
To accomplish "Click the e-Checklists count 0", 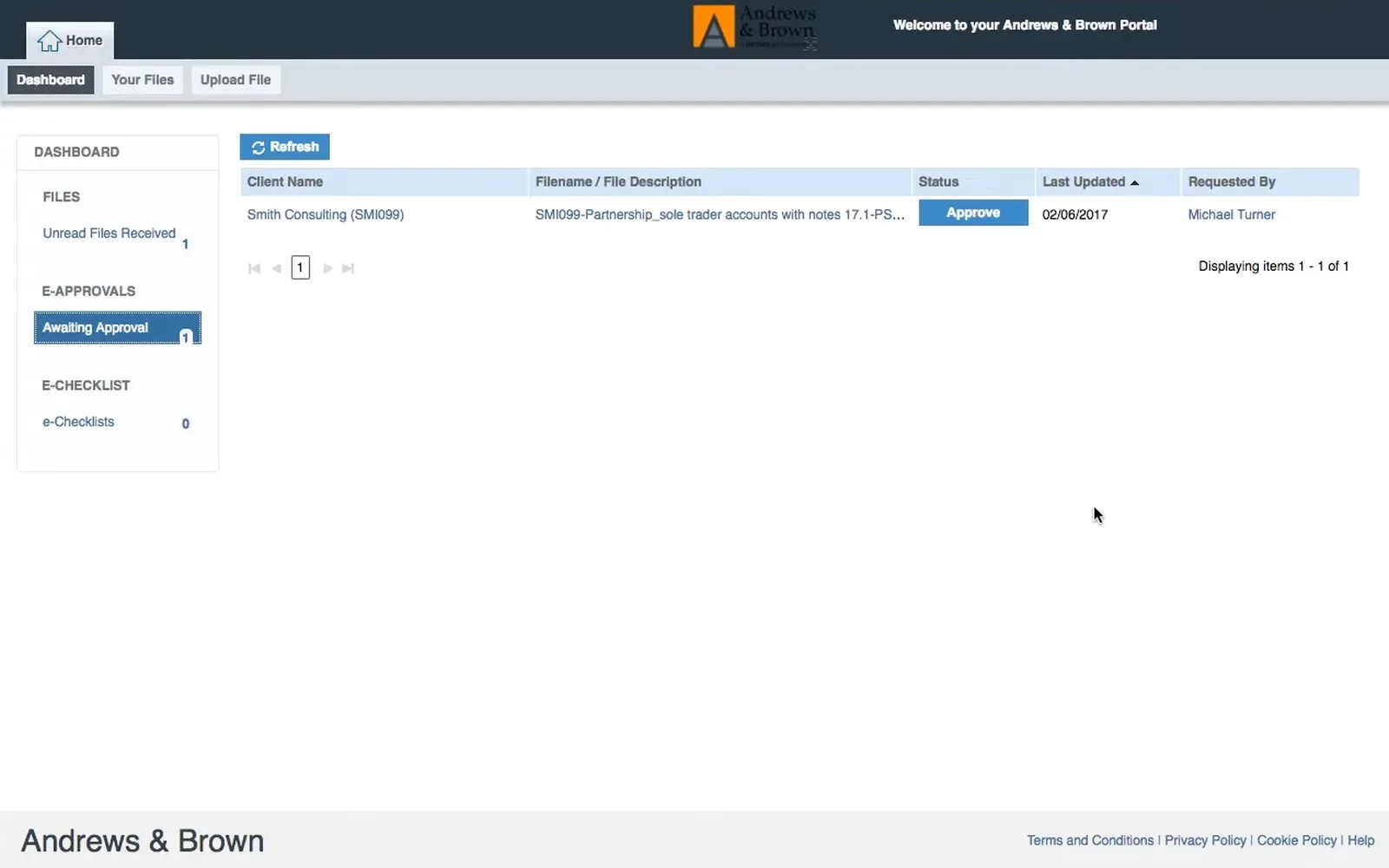I will [186, 424].
